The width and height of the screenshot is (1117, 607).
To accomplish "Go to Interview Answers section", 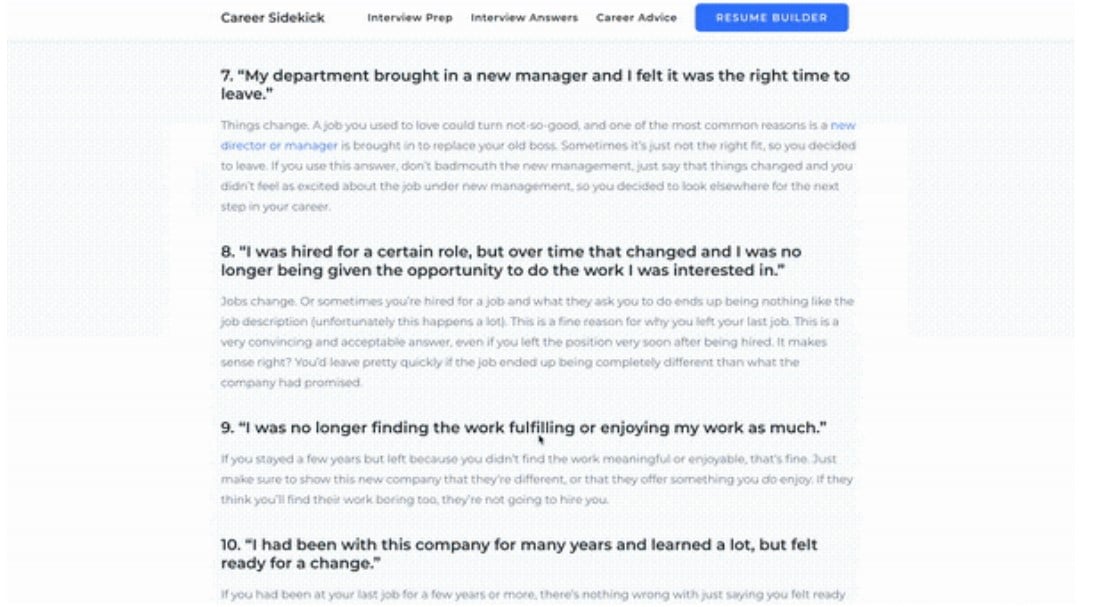I will coord(524,18).
